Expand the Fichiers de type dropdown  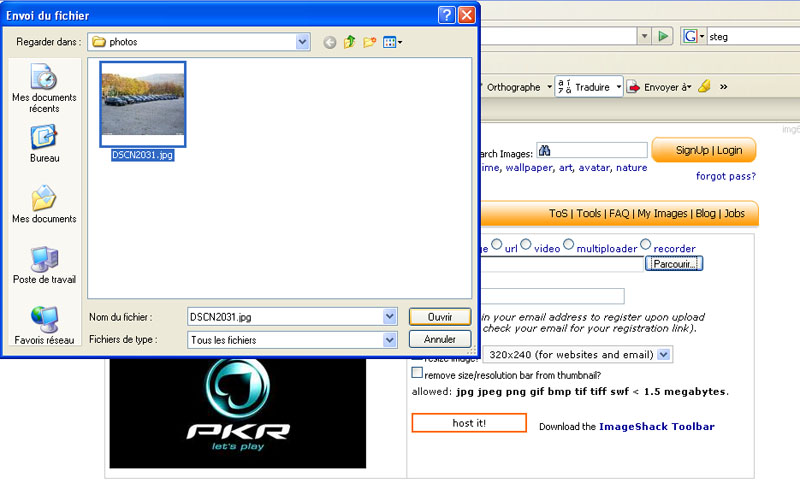click(x=389, y=339)
